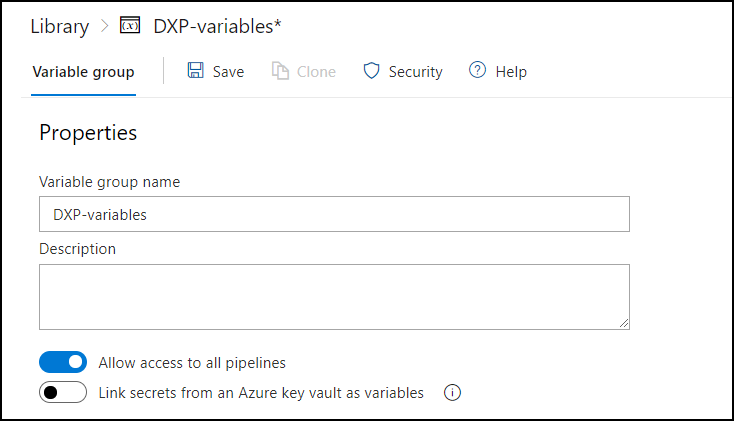Viewport: 734px width, 421px height.
Task: Click the info icon beside key vault option
Action: pyautogui.click(x=452, y=393)
